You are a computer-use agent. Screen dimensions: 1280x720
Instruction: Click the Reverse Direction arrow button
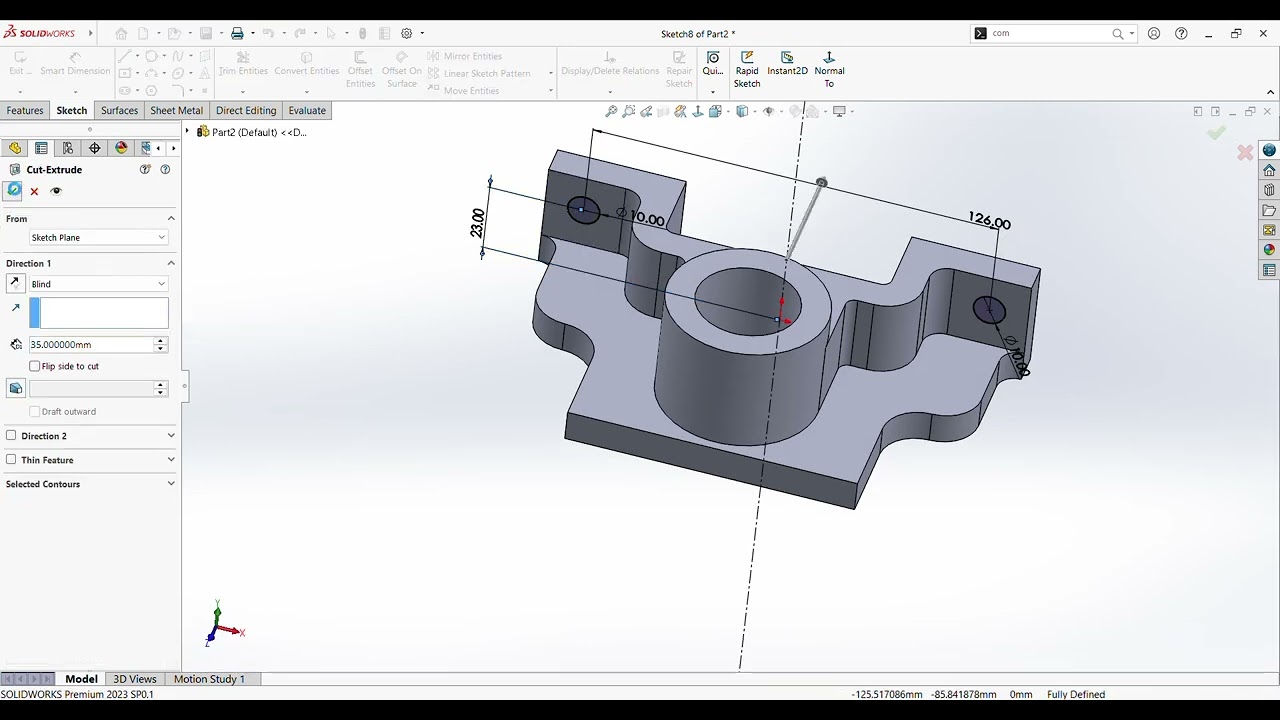tap(15, 284)
